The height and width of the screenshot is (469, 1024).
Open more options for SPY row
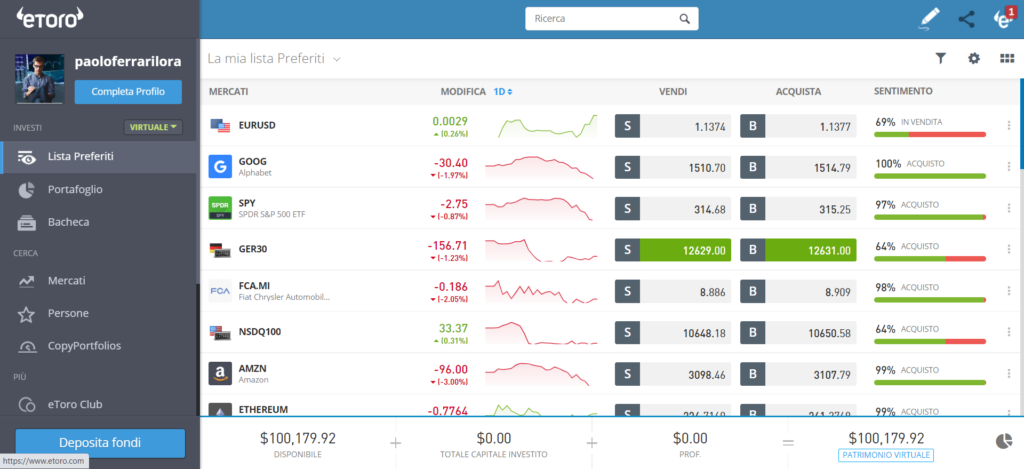click(x=1009, y=208)
